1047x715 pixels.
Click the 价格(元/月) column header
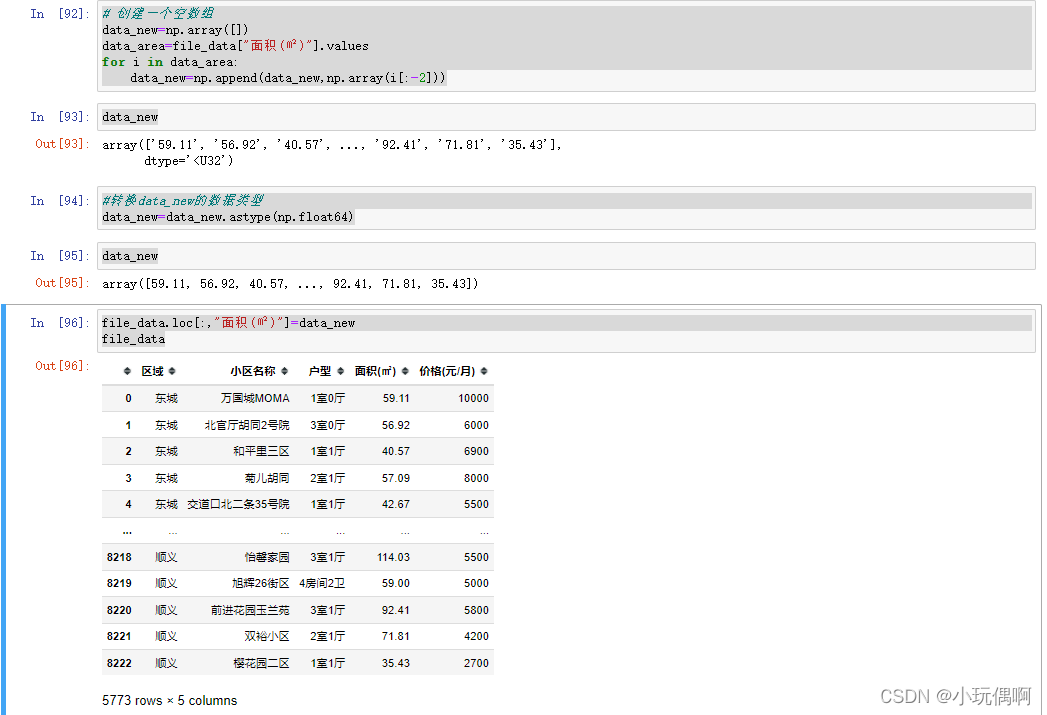click(x=447, y=371)
